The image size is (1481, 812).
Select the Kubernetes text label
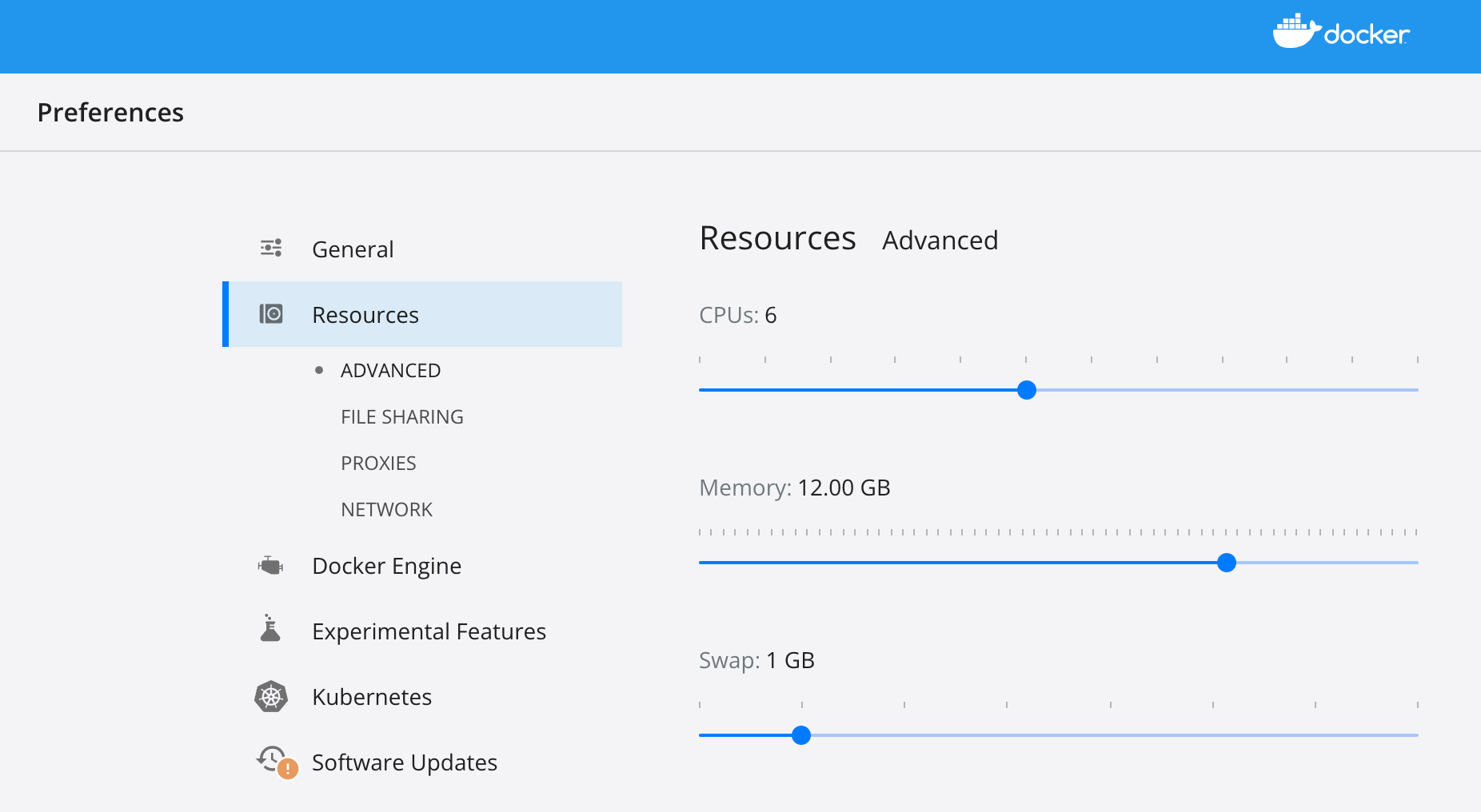point(372,697)
